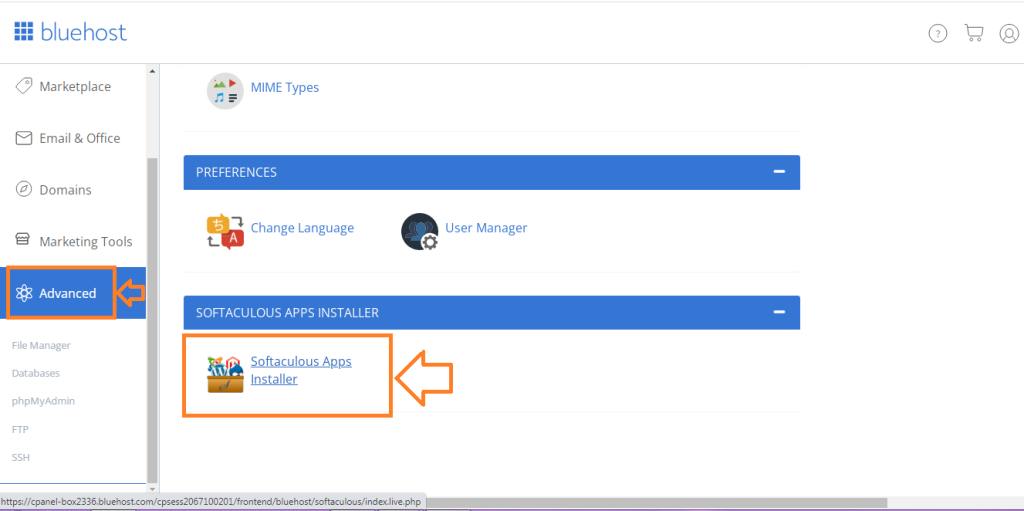Open Databases under Advanced
This screenshot has width=1024, height=511.
click(x=36, y=373)
